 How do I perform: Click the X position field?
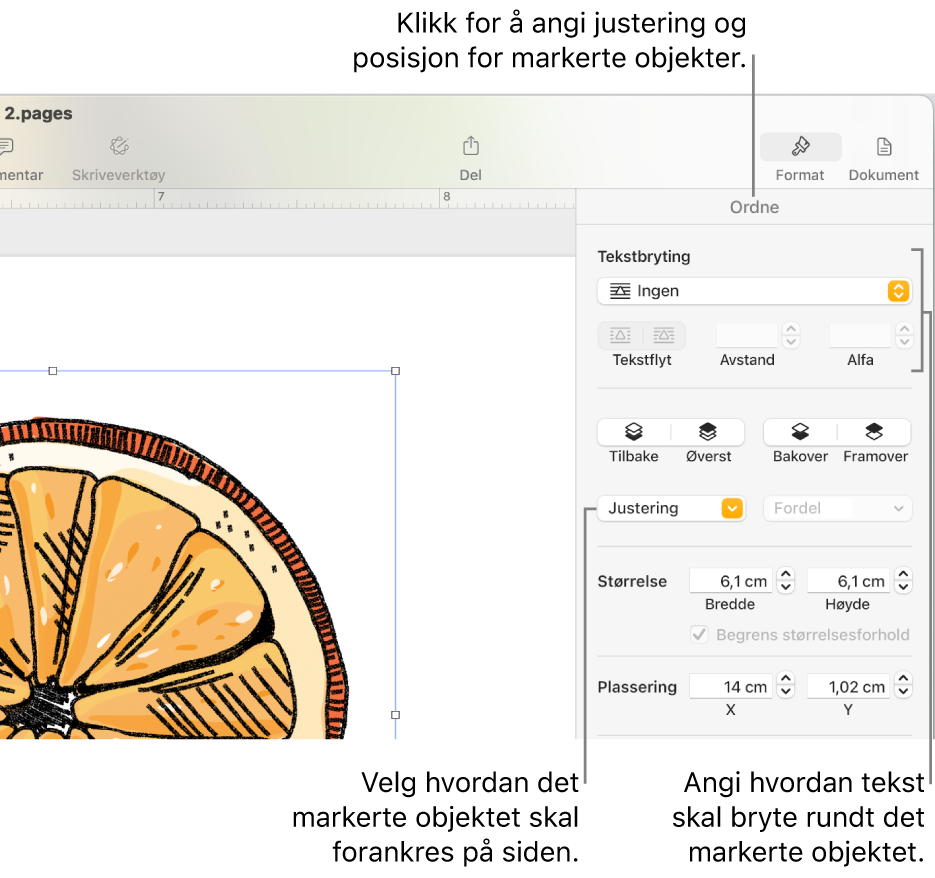click(731, 686)
